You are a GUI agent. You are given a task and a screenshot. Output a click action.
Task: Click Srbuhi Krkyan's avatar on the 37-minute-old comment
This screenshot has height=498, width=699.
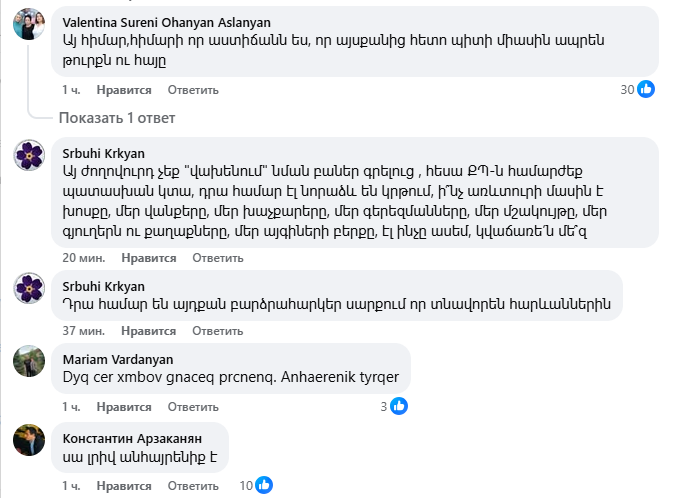tap(28, 287)
